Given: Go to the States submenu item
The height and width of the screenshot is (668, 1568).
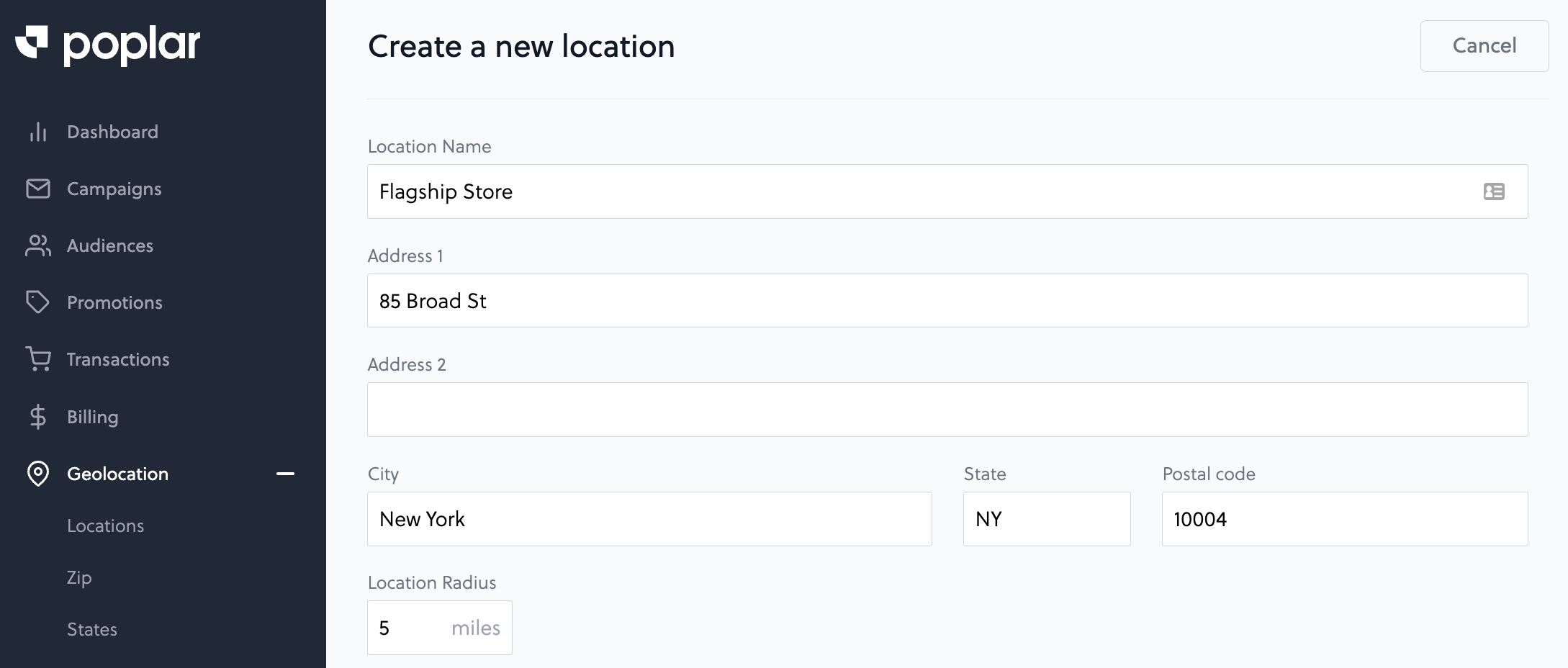Looking at the screenshot, I should (92, 630).
